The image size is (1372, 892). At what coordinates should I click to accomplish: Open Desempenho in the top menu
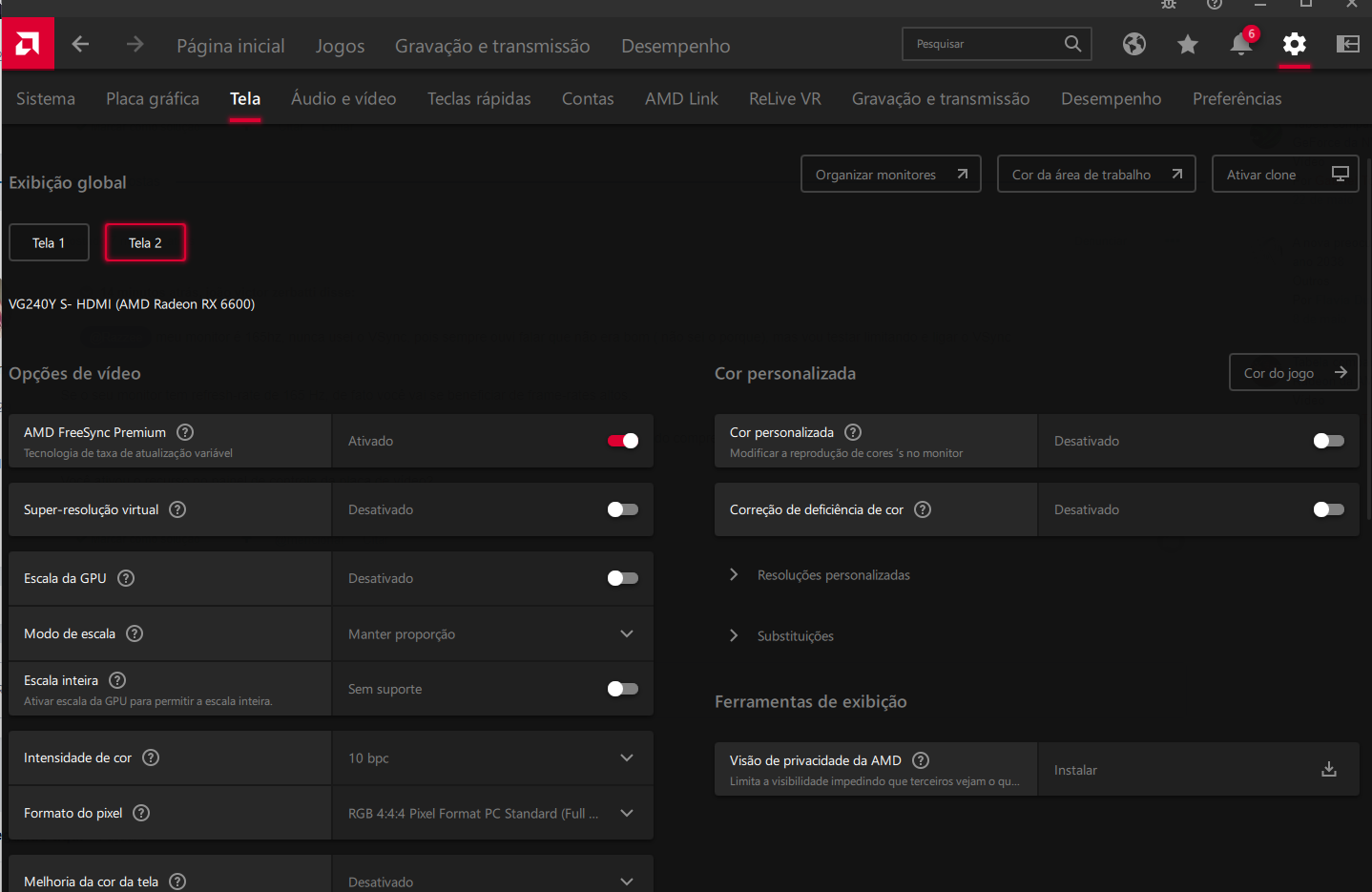tap(676, 46)
